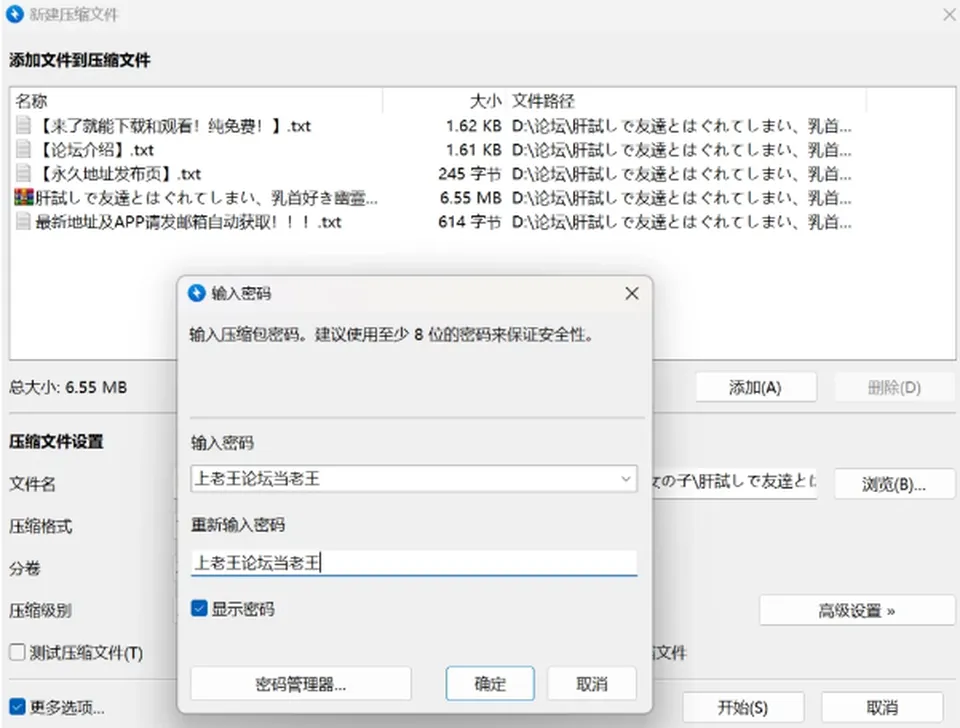Click the file name path field left of 浏览(B)
The width and height of the screenshot is (960, 728).
coord(734,484)
